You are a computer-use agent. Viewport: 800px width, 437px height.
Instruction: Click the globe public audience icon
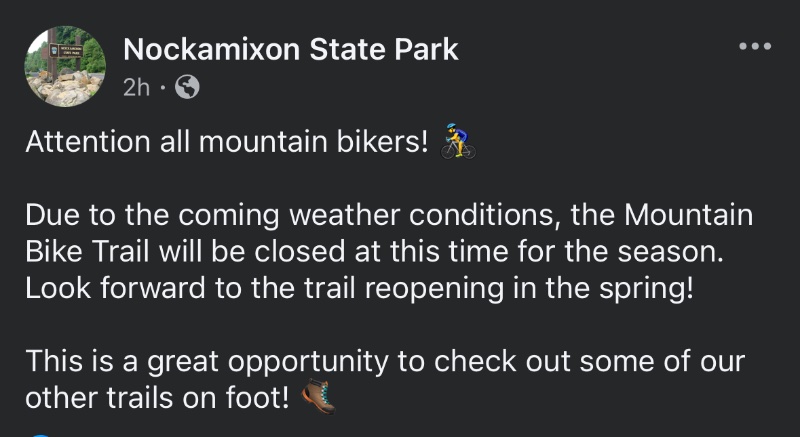(187, 88)
